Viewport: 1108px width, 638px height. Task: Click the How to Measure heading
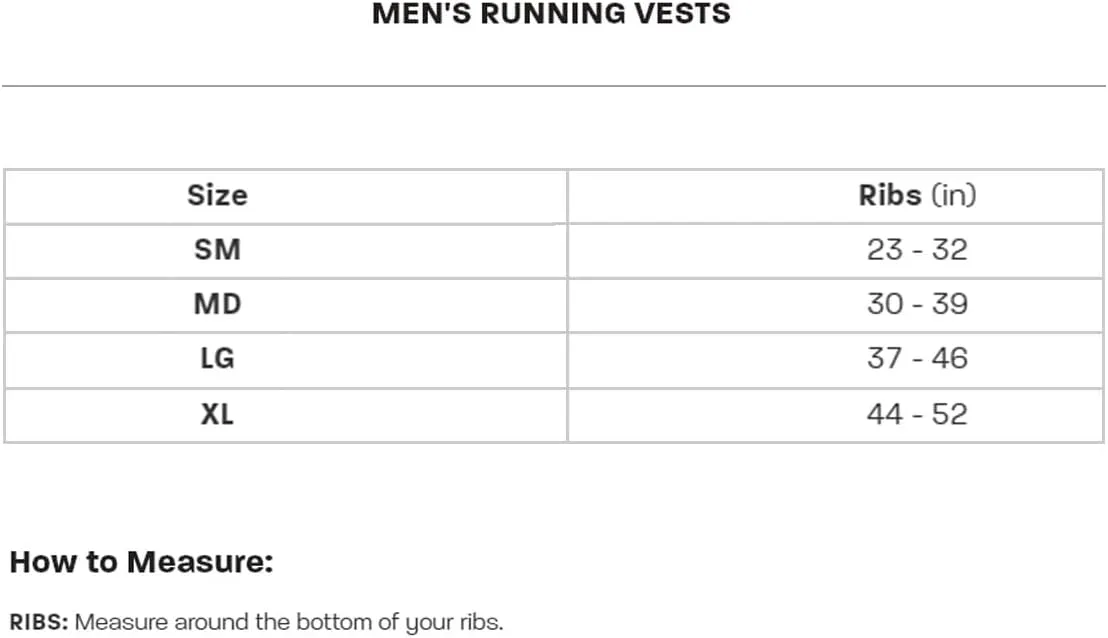tap(141, 562)
